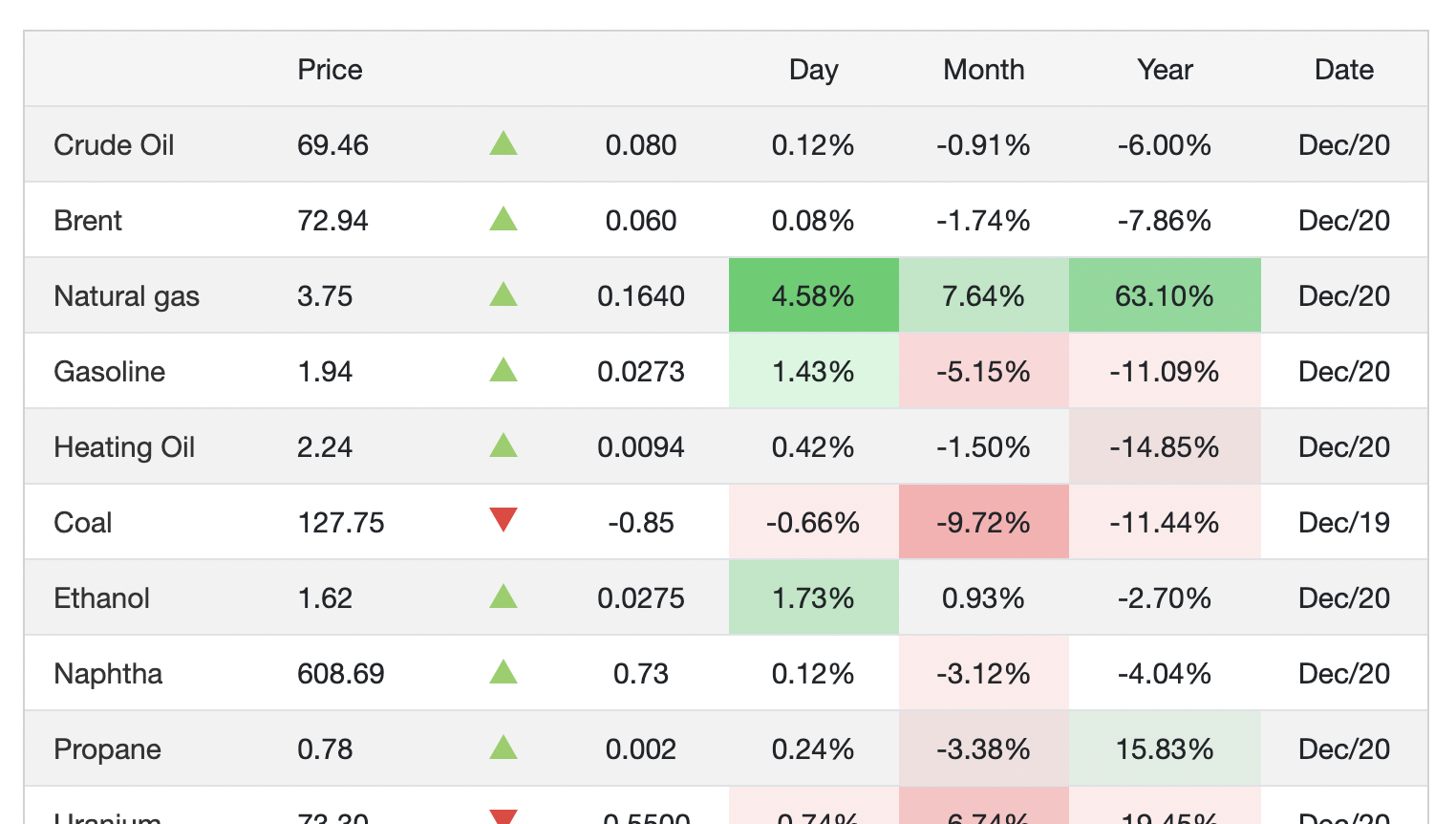The height and width of the screenshot is (824, 1456).
Task: Click Propane year change 15.83%
Action: point(1165,748)
